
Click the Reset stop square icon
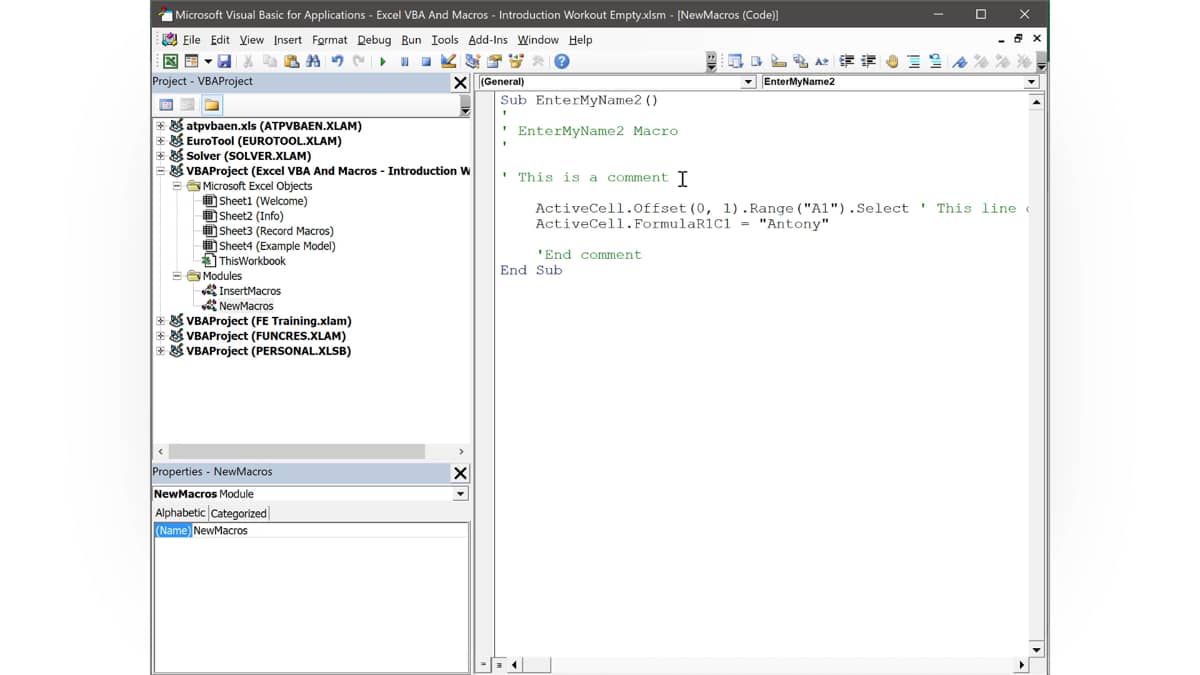(426, 62)
